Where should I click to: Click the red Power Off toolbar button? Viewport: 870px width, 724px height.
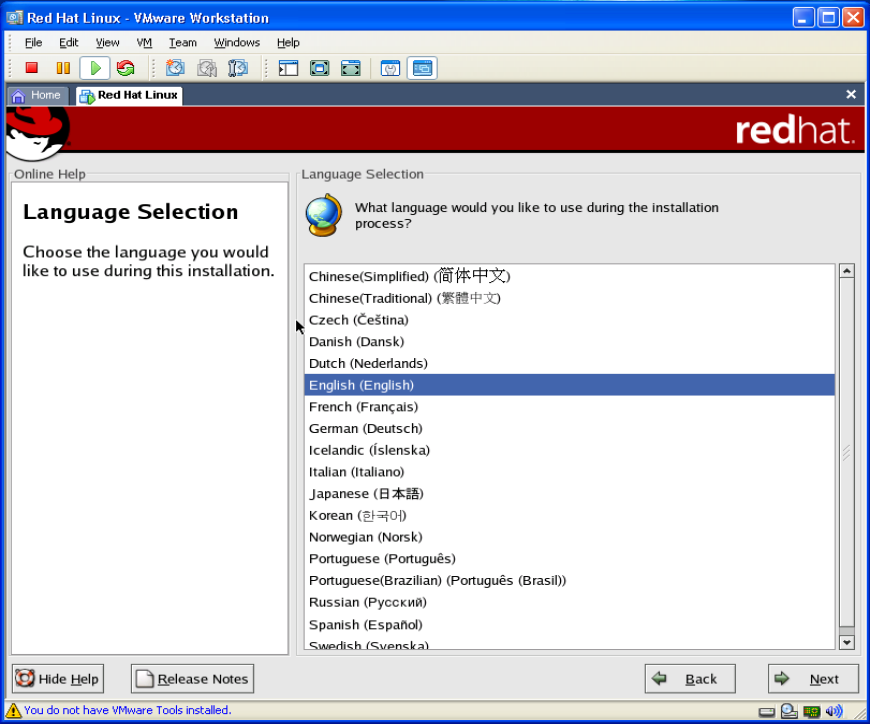(x=32, y=68)
